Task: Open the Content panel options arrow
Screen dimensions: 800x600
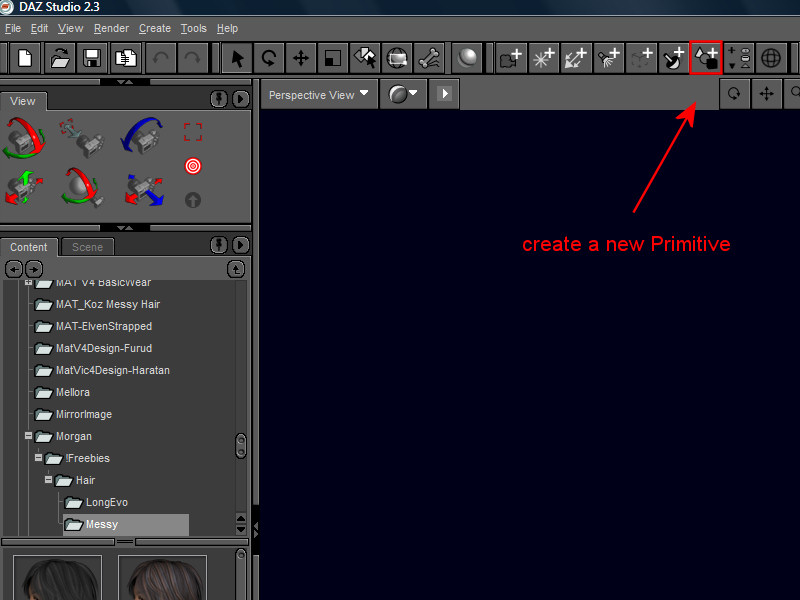Action: pyautogui.click(x=241, y=245)
